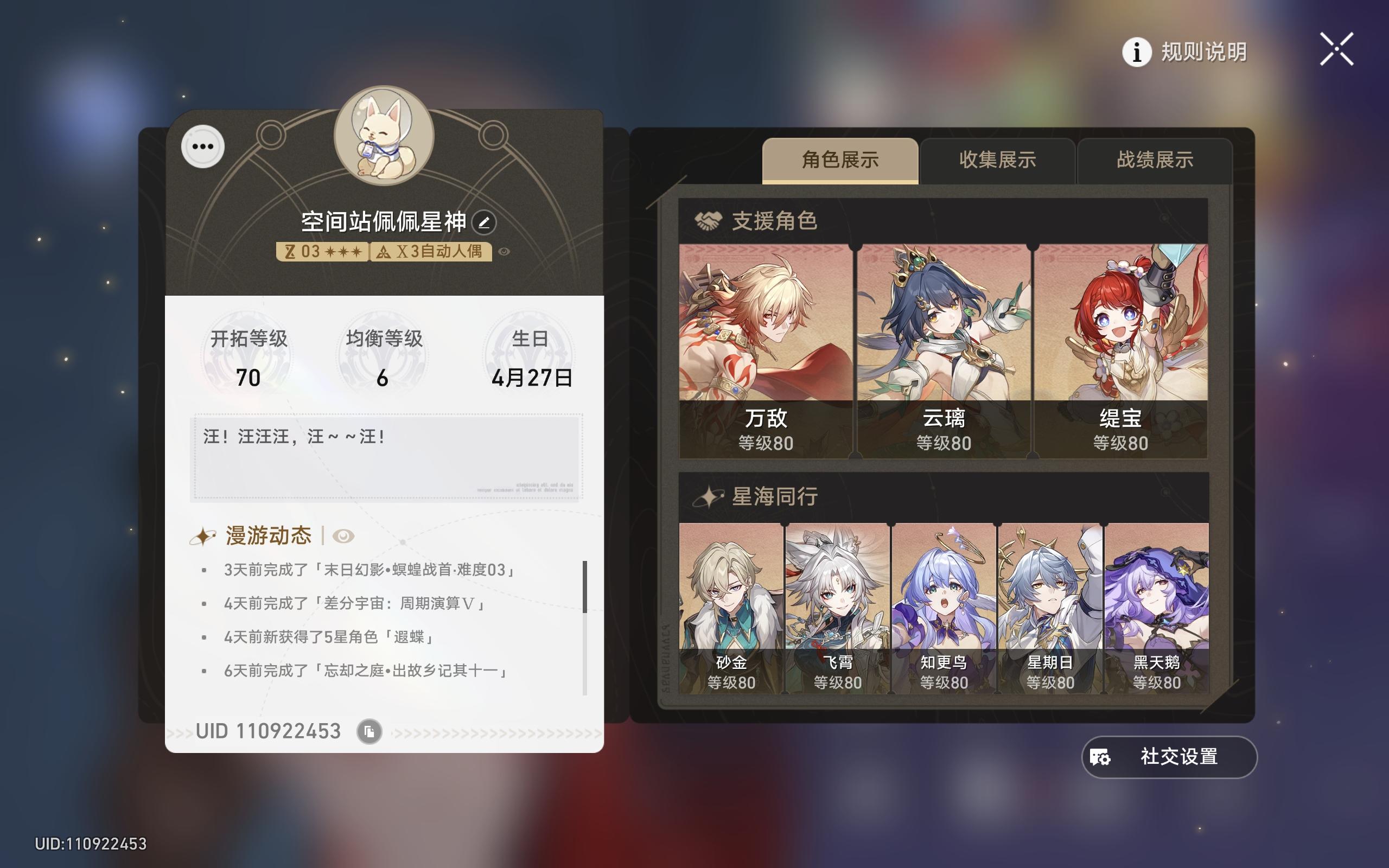Click the signature text box
This screenshot has width=1389, height=868.
coord(387,457)
